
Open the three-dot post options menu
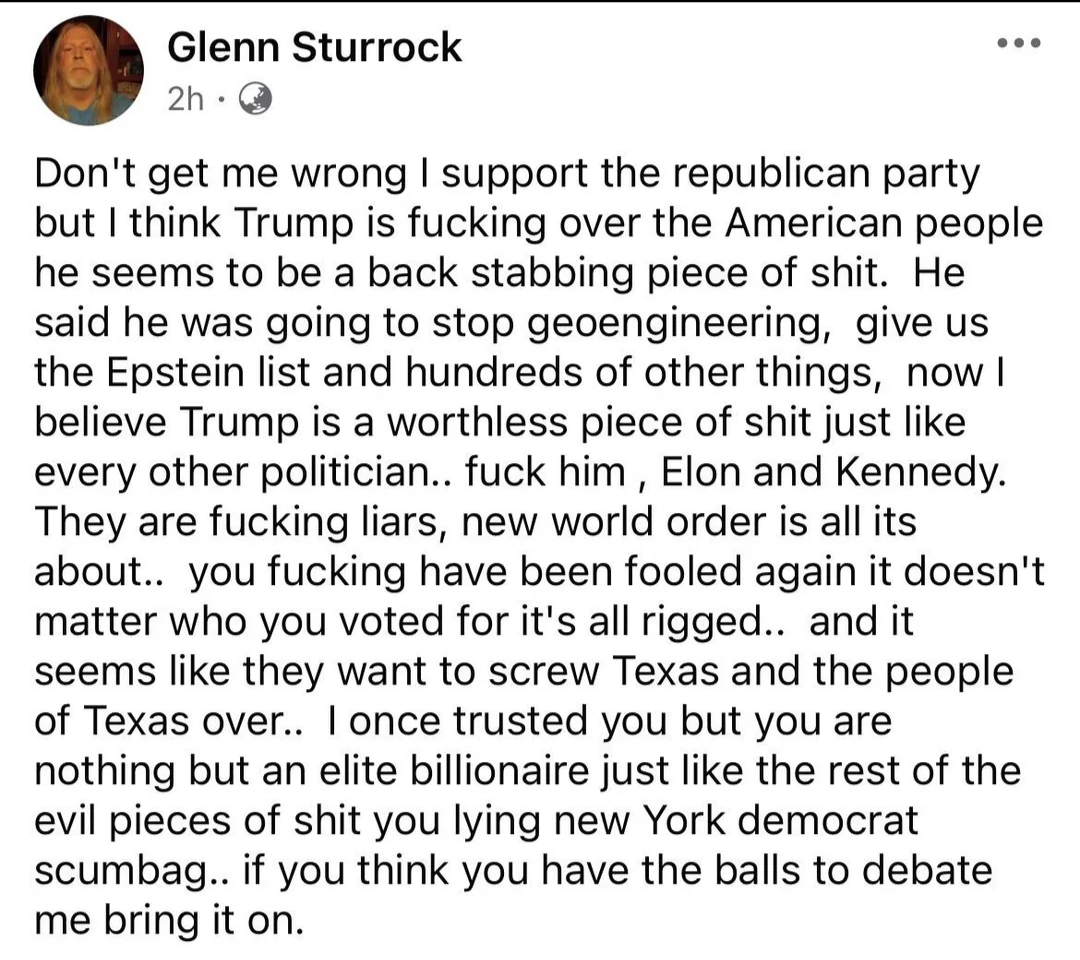pyautogui.click(x=1019, y=45)
